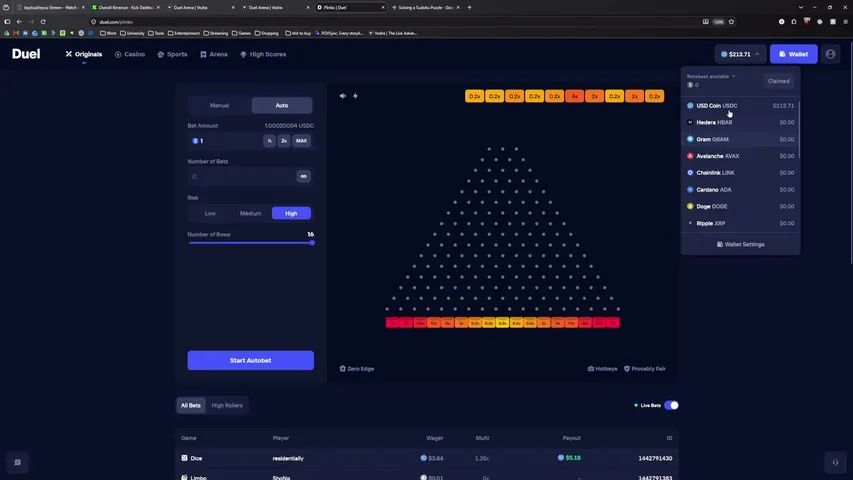The height and width of the screenshot is (480, 853).
Task: Click the Avalanche AVAX coin icon
Action: click(690, 156)
